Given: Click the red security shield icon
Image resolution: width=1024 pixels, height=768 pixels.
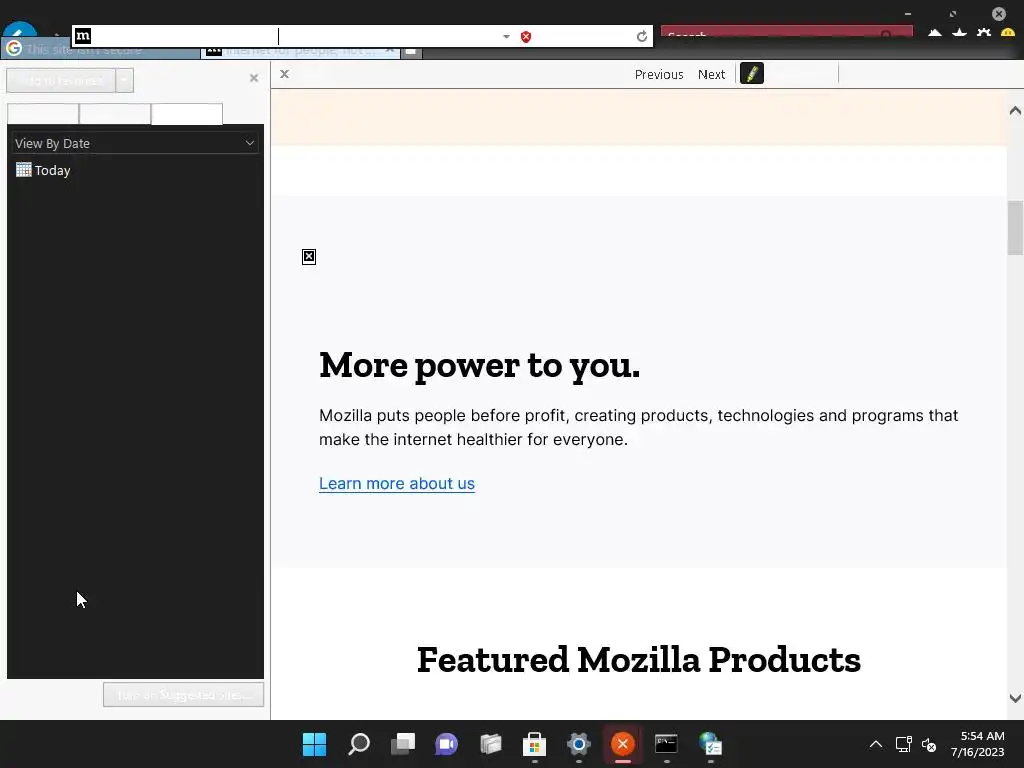Looking at the screenshot, I should [526, 37].
